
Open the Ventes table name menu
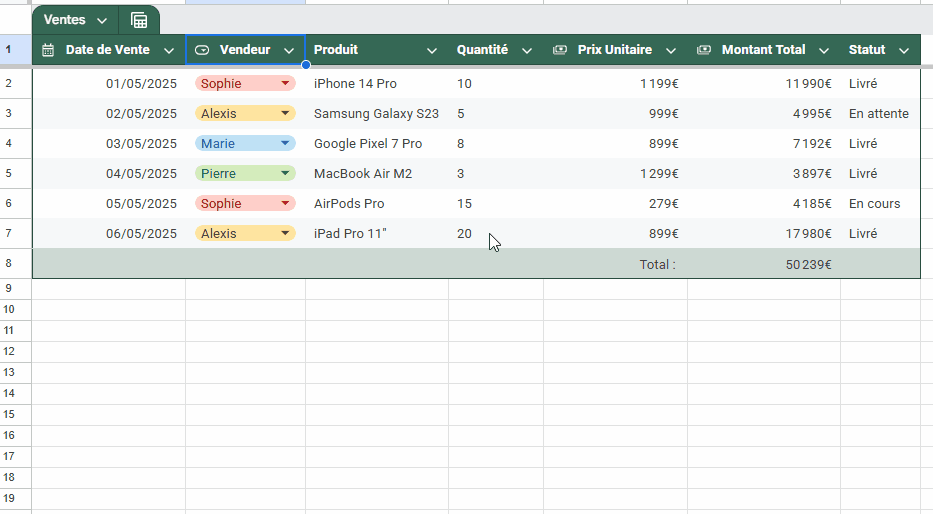click(76, 20)
